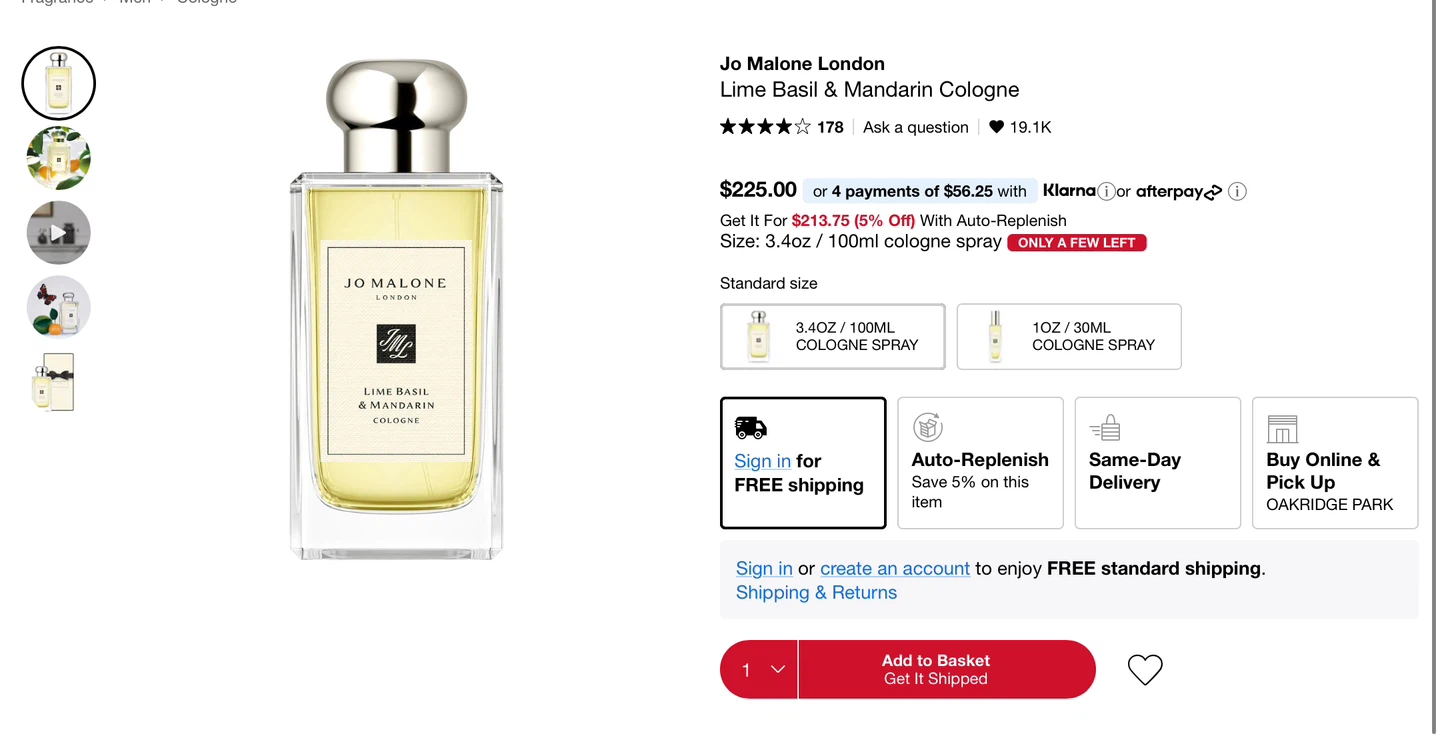Click the Ask a question link
1440x738 pixels.
point(916,127)
